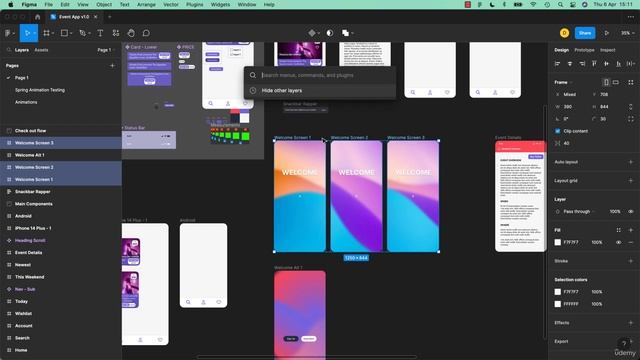Select the Hand tool
The width and height of the screenshot is (640, 360).
pyautogui.click(x=131, y=33)
